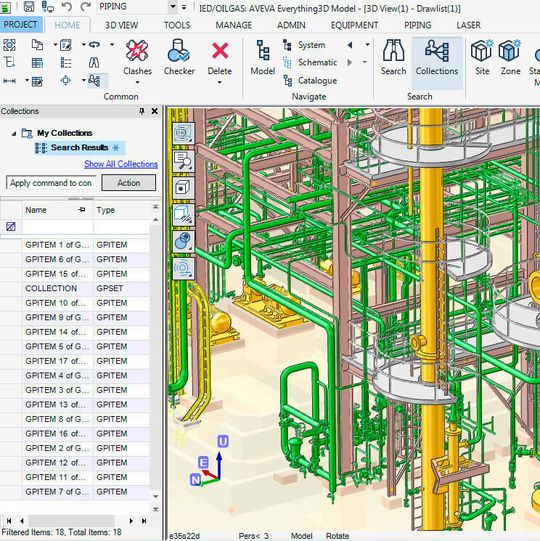
Task: Click the filter row clear icon
Action: (11, 227)
